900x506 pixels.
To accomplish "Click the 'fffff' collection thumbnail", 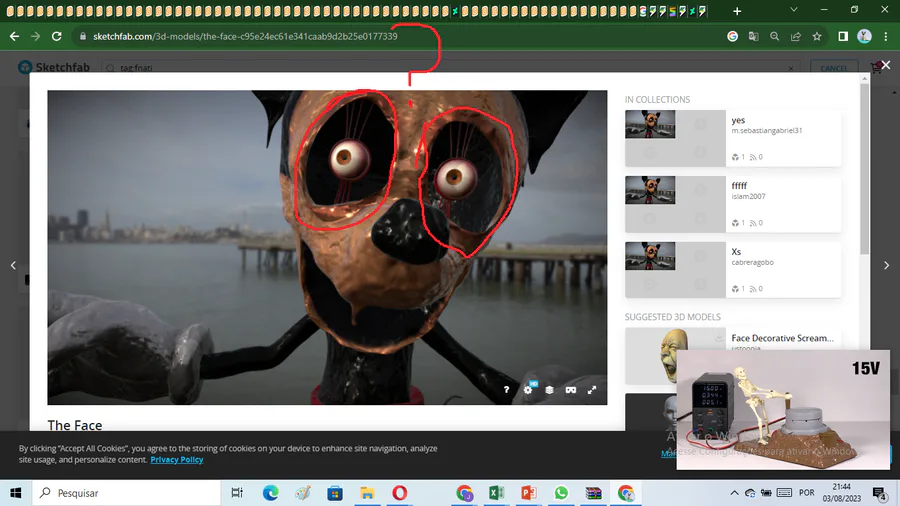I will [x=650, y=190].
